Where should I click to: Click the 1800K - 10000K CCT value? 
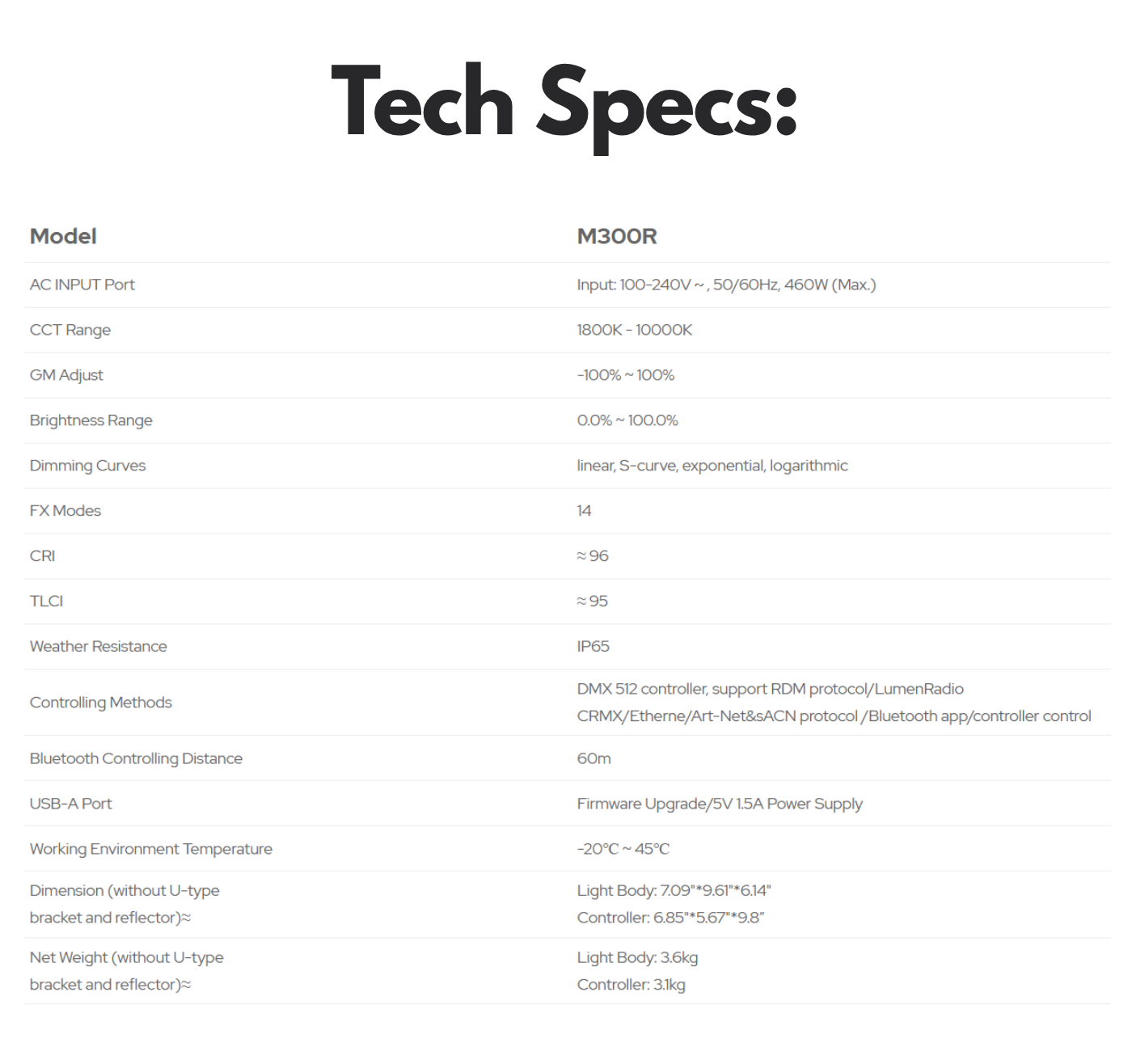tap(634, 330)
